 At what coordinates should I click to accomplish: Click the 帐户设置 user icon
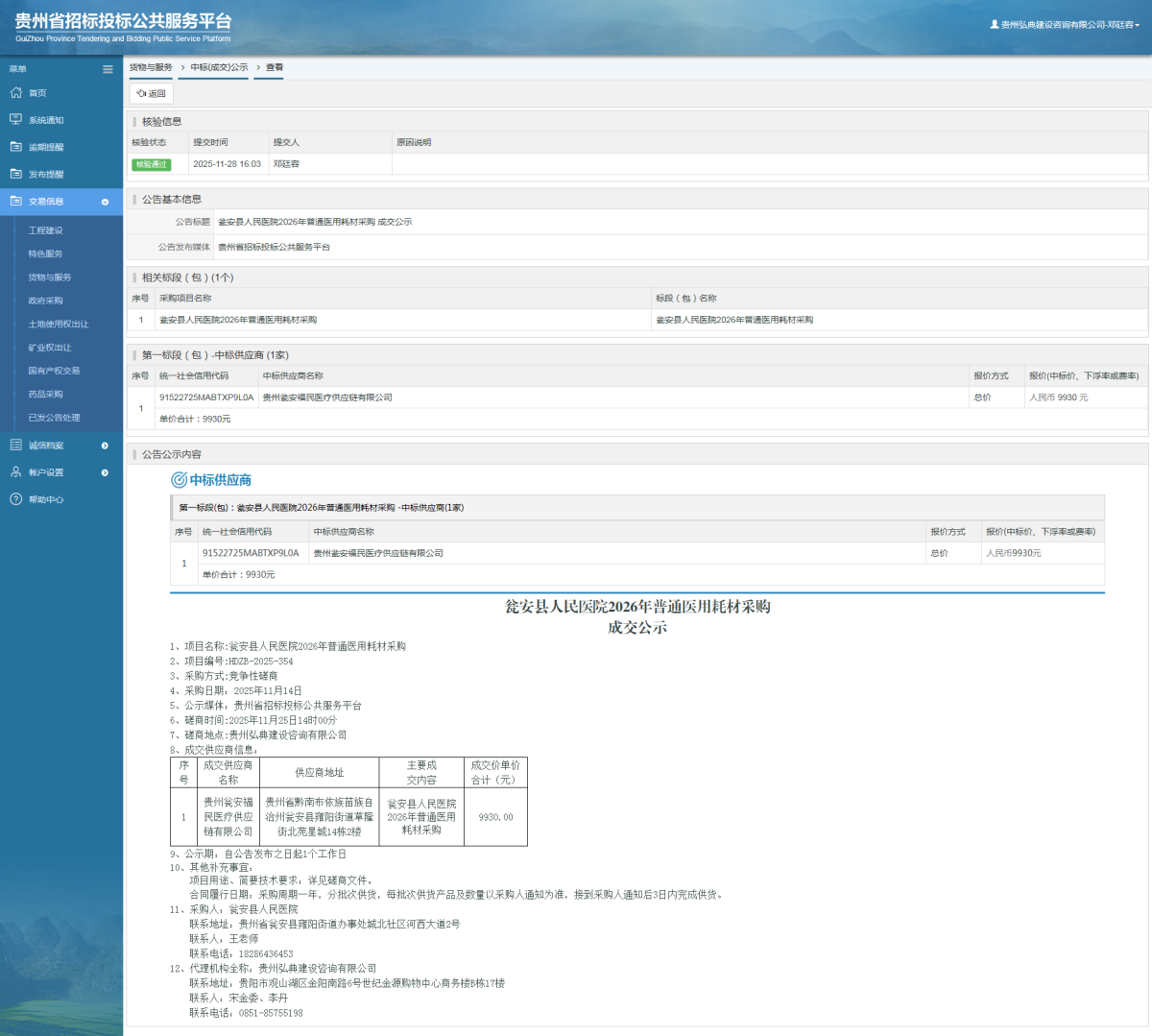tap(15, 472)
